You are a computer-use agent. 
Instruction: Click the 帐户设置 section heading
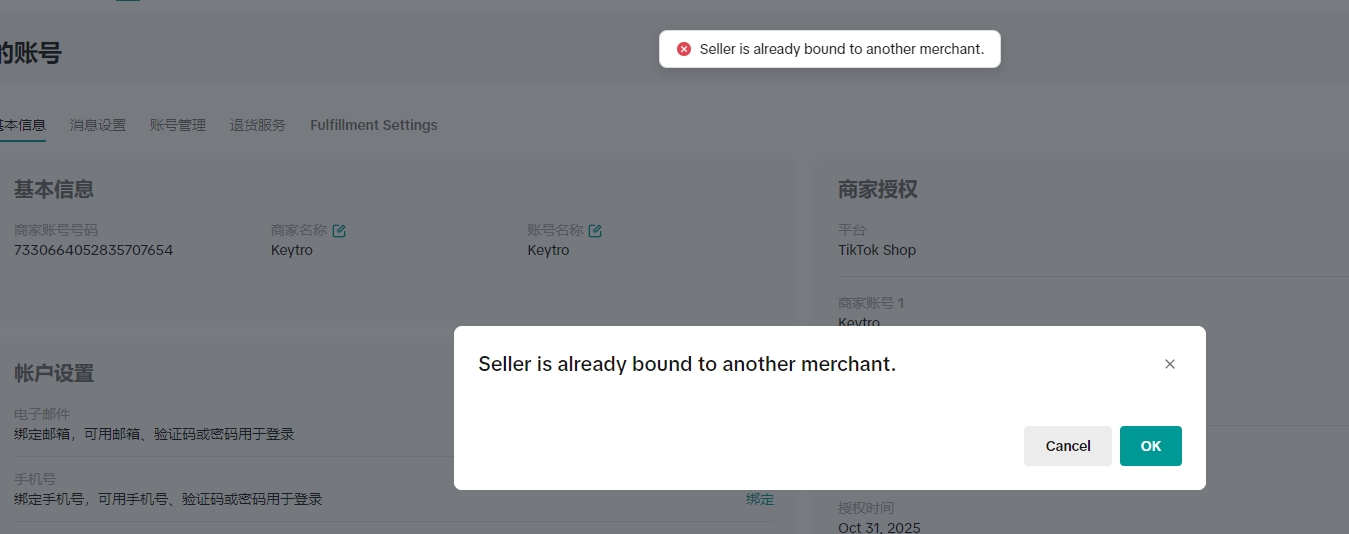click(x=54, y=373)
